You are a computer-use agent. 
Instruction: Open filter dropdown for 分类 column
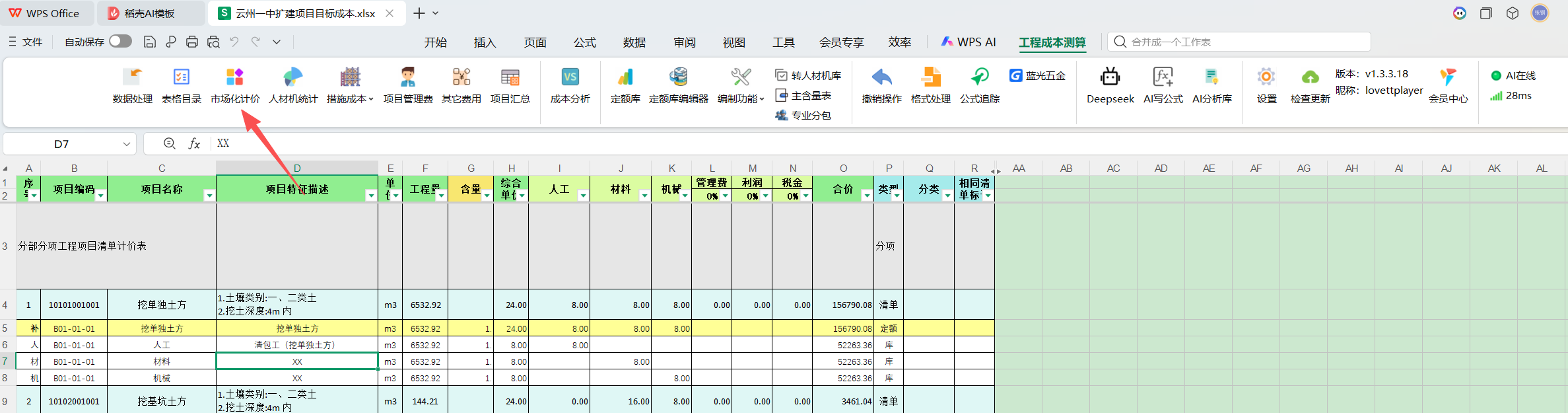(x=947, y=196)
